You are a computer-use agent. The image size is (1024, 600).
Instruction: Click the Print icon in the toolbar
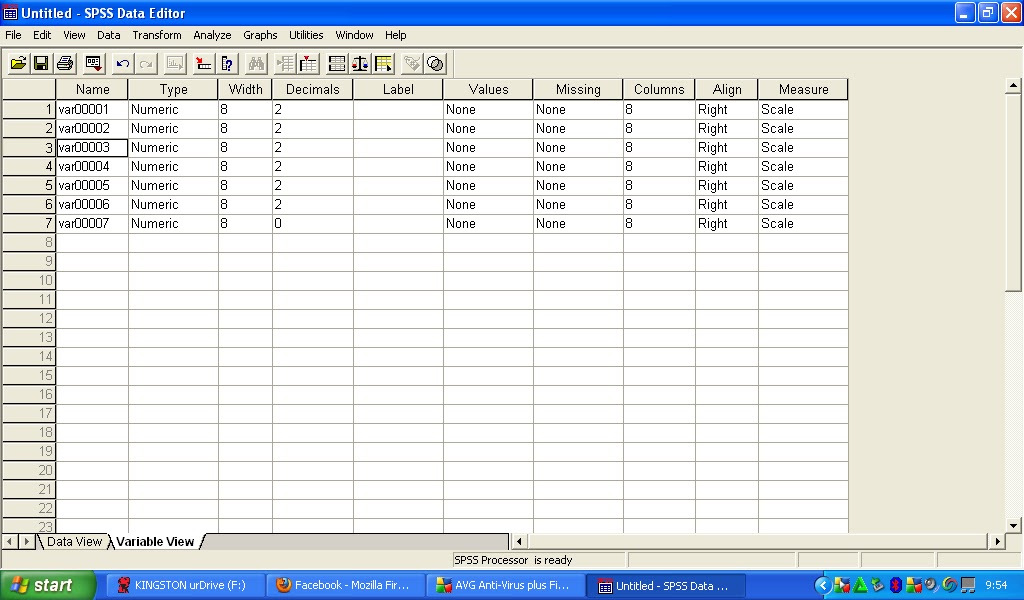click(65, 63)
